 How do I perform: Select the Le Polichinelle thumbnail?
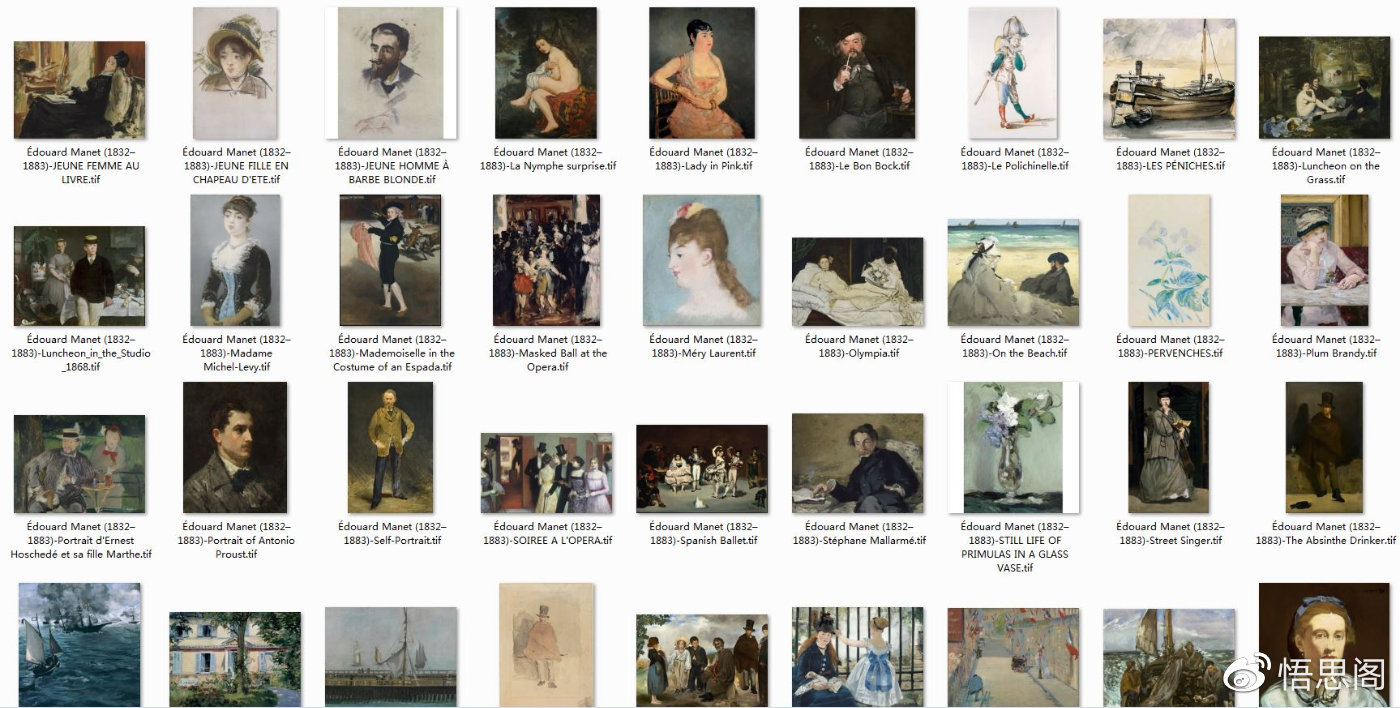pyautogui.click(x=1013, y=73)
